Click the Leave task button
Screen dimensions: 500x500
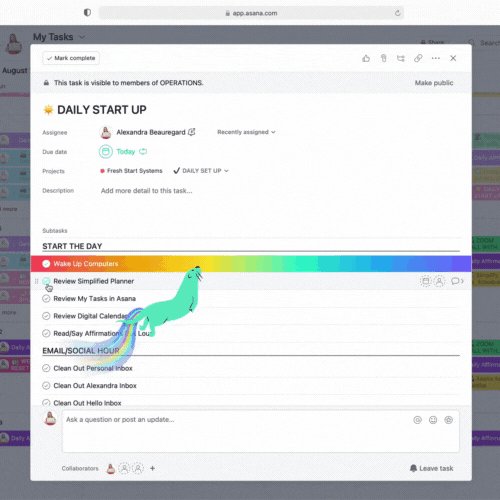(x=431, y=468)
